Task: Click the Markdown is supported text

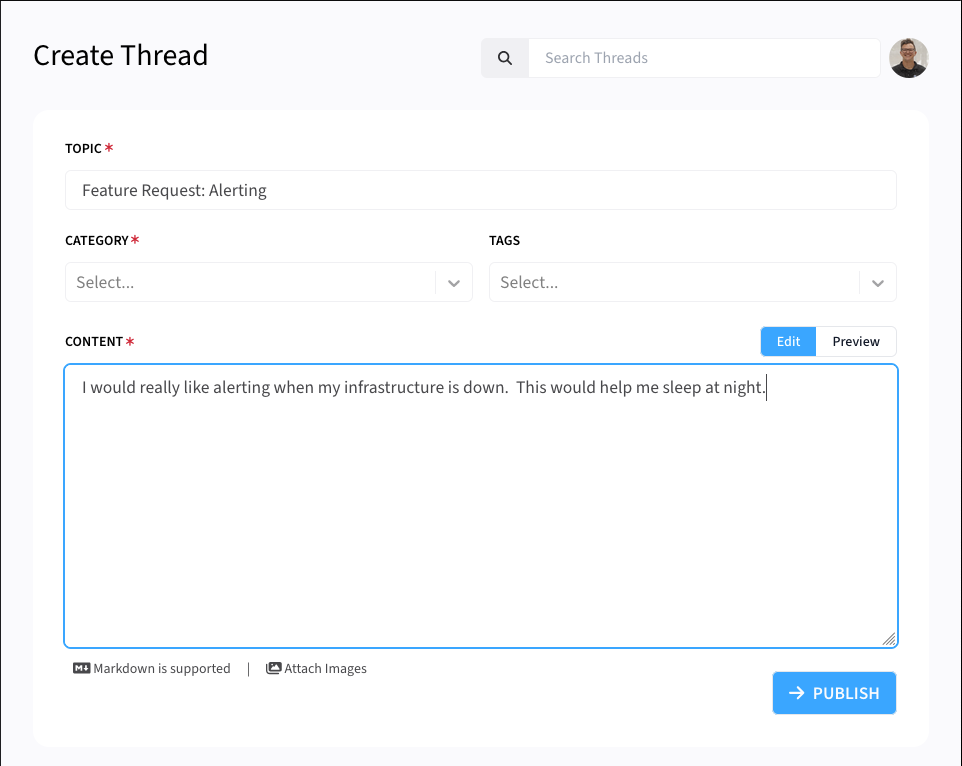Action: tap(162, 669)
